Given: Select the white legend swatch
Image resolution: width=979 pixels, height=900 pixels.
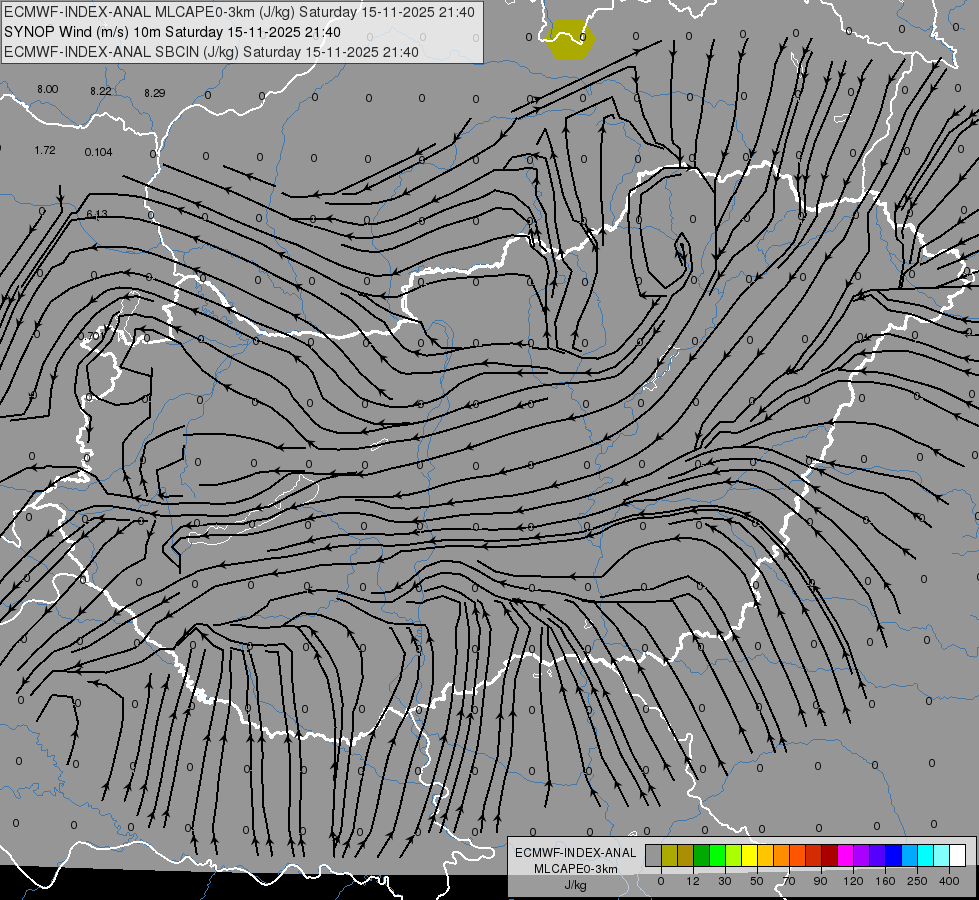Looking at the screenshot, I should 957,855.
